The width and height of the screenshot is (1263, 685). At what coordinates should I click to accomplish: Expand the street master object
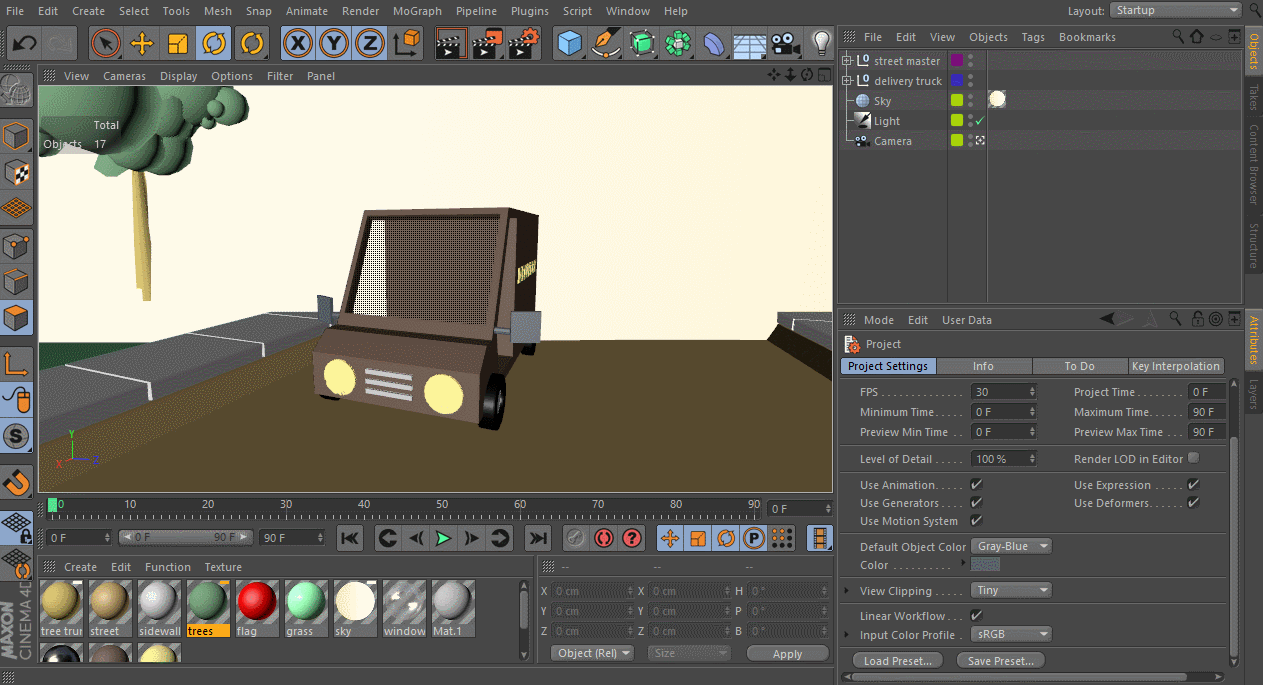[x=846, y=61]
